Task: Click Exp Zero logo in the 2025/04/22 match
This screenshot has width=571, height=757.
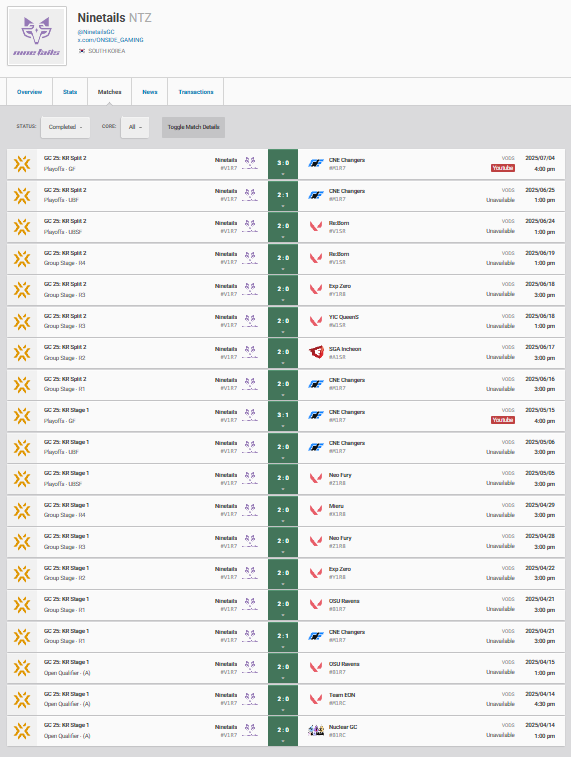Action: [316, 573]
